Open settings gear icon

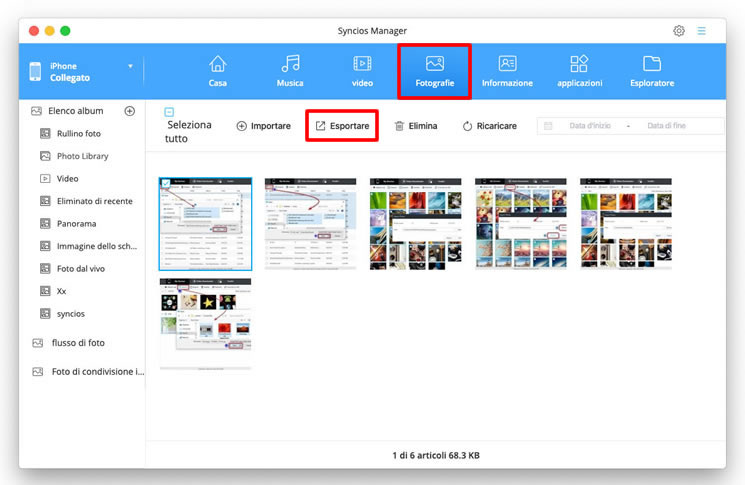(x=679, y=31)
